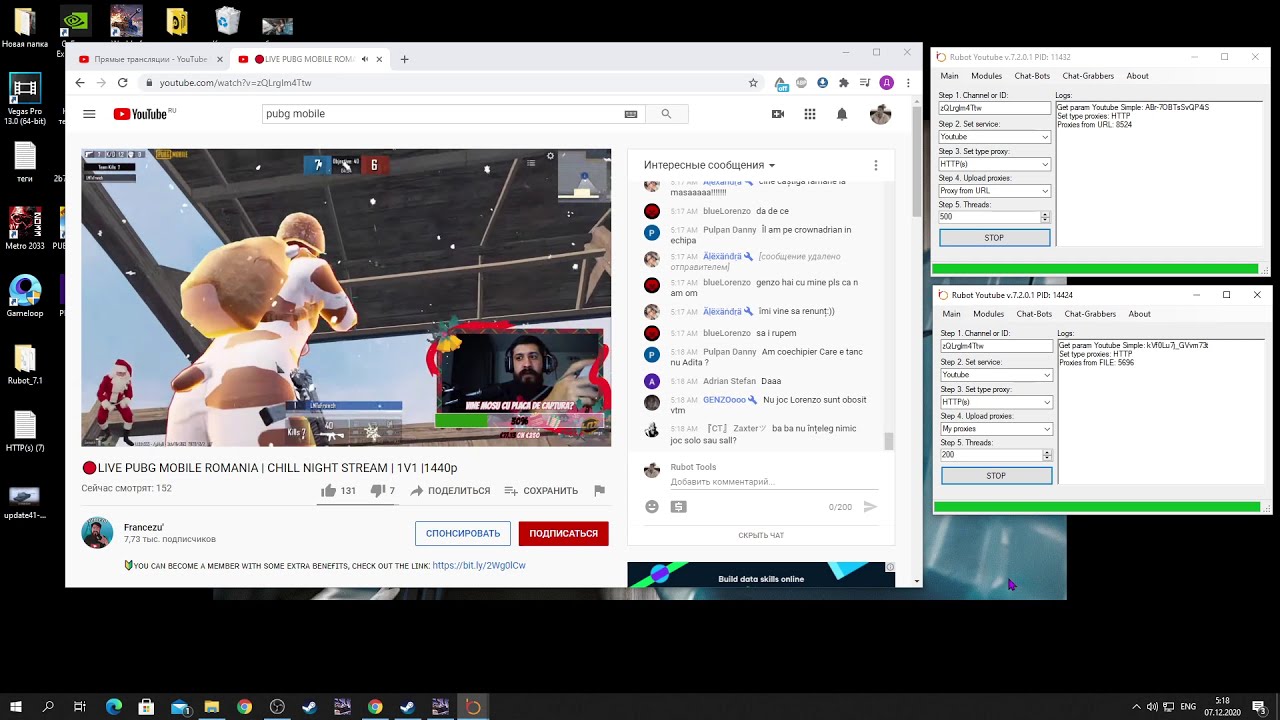Go back in Chrome browser
The height and width of the screenshot is (720, 1280).
tap(80, 83)
